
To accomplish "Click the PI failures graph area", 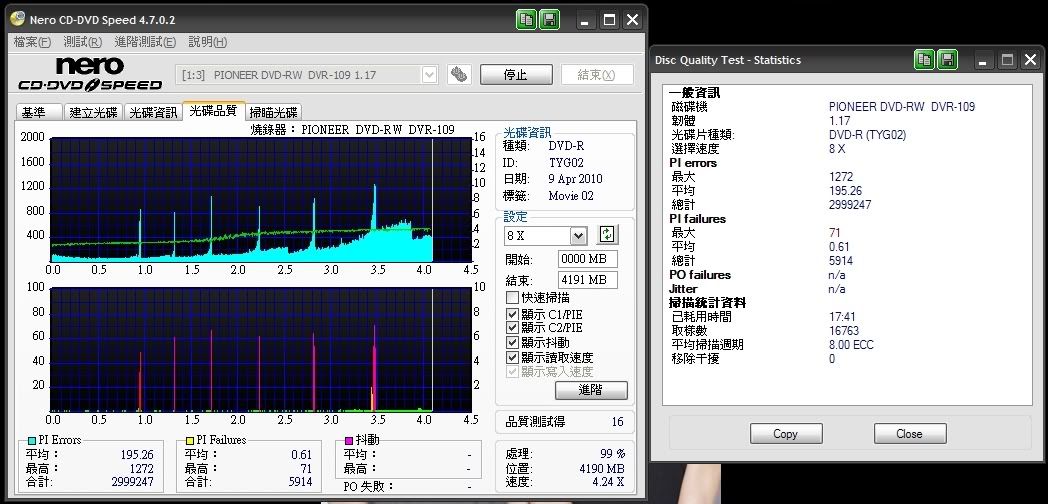I will [x=261, y=350].
